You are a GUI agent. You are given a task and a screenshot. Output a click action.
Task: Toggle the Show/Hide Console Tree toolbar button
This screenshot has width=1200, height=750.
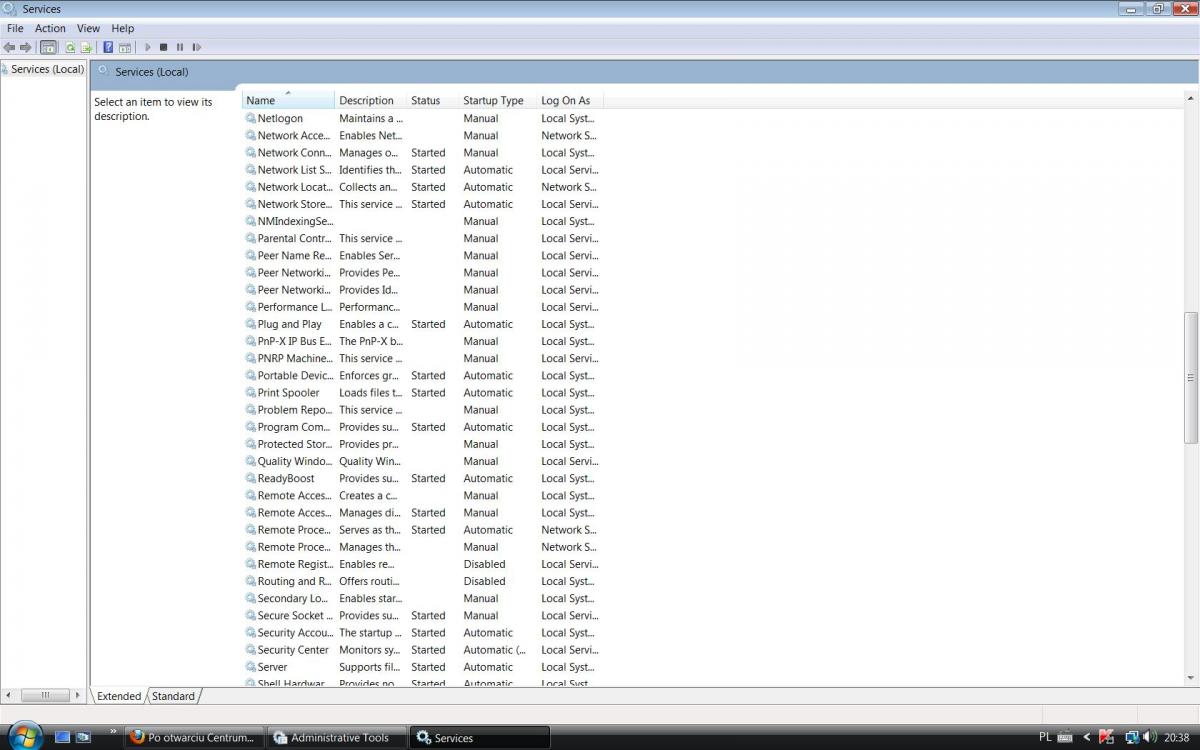(48, 47)
